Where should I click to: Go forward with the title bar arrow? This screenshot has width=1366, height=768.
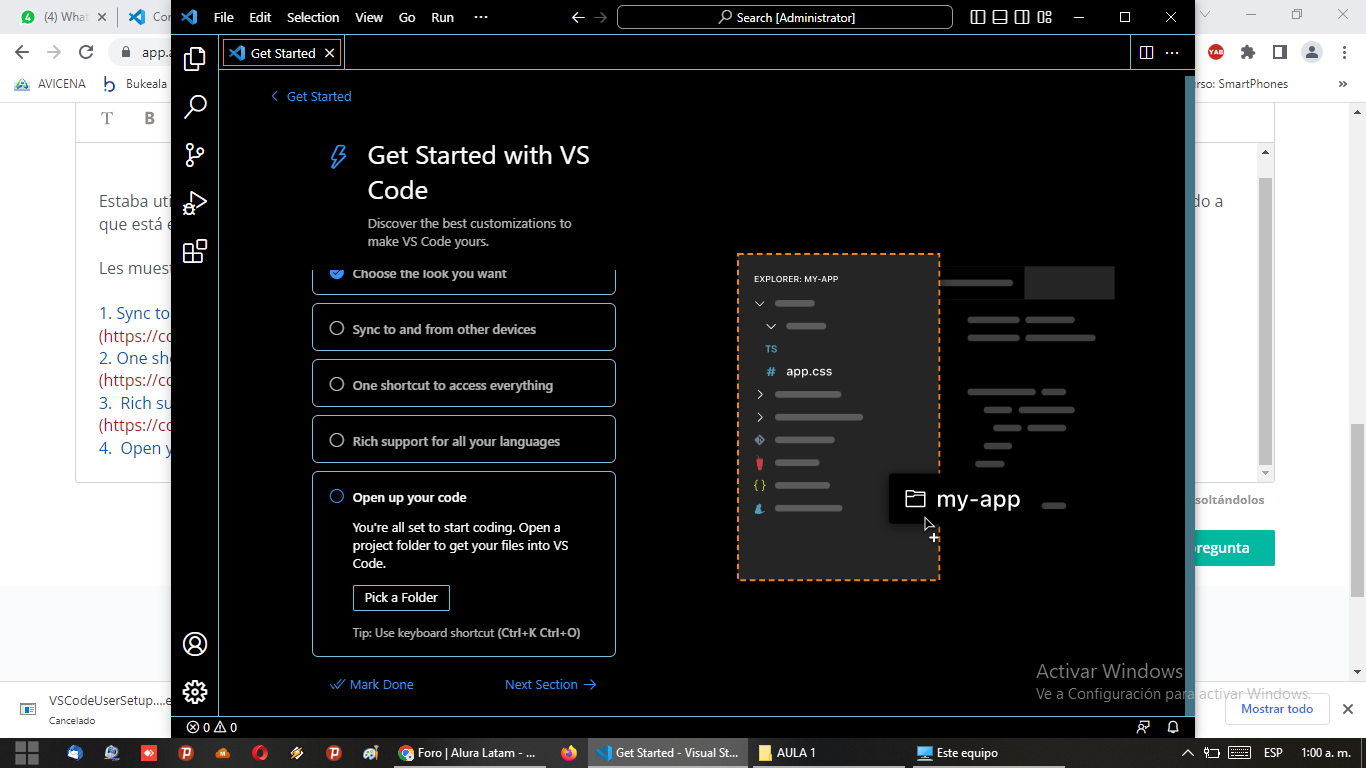pyautogui.click(x=601, y=17)
